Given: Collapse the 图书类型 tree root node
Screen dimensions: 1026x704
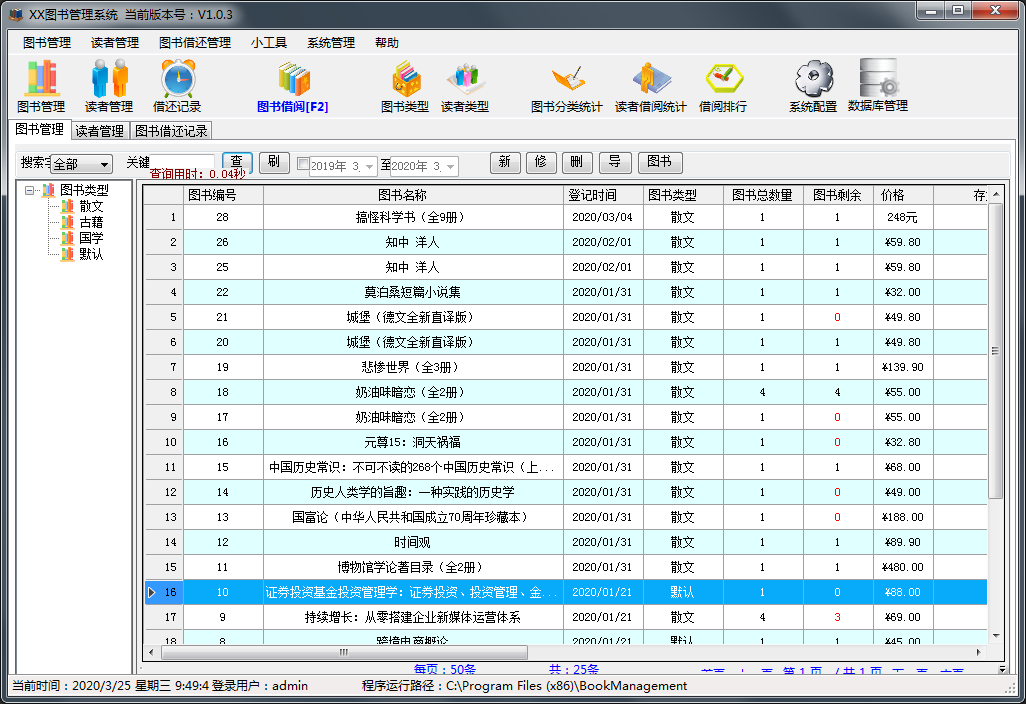Looking at the screenshot, I should click(x=29, y=190).
